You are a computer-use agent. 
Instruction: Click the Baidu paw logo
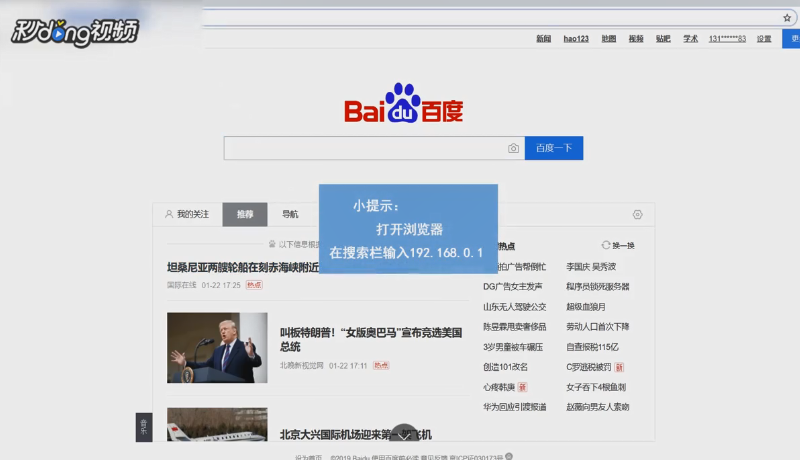(x=404, y=104)
